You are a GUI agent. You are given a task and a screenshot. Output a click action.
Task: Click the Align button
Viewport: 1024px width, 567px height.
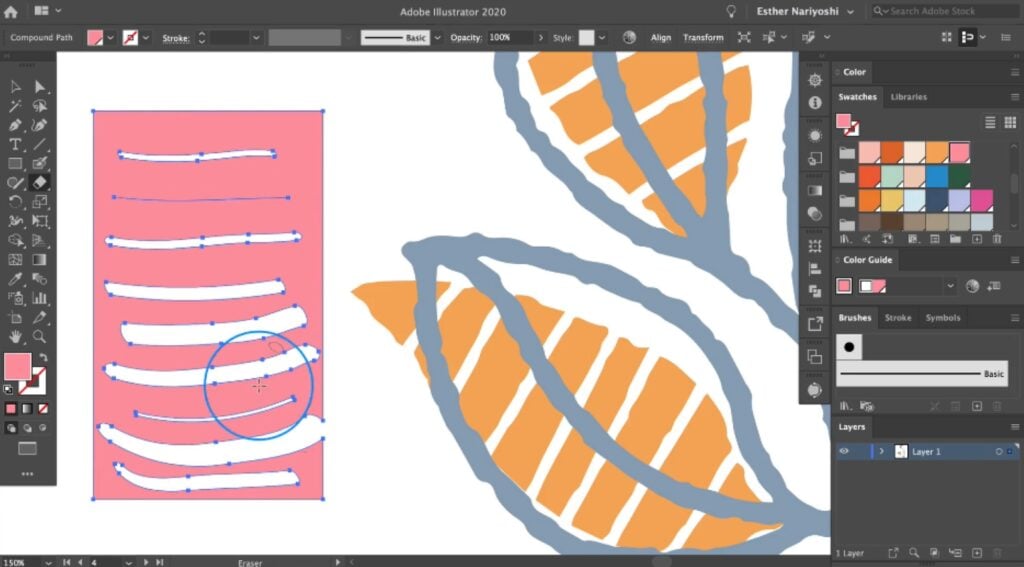[661, 38]
